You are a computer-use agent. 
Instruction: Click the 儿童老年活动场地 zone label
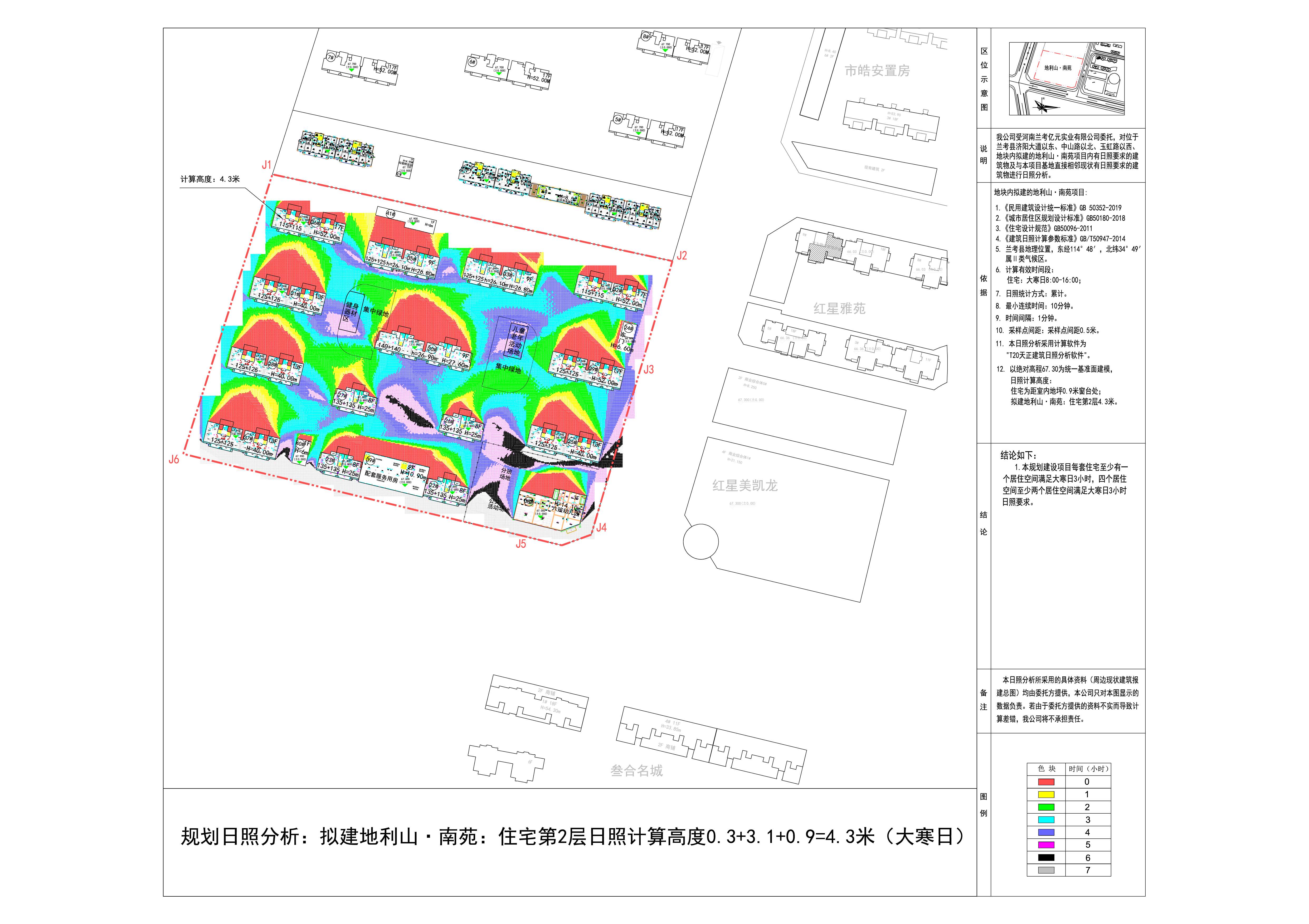[517, 341]
